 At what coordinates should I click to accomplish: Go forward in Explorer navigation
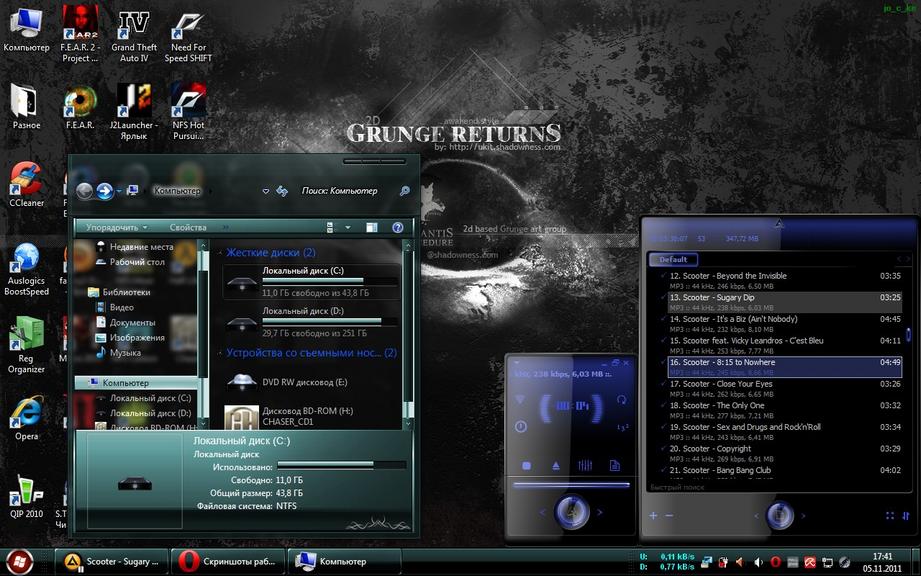pyautogui.click(x=105, y=191)
